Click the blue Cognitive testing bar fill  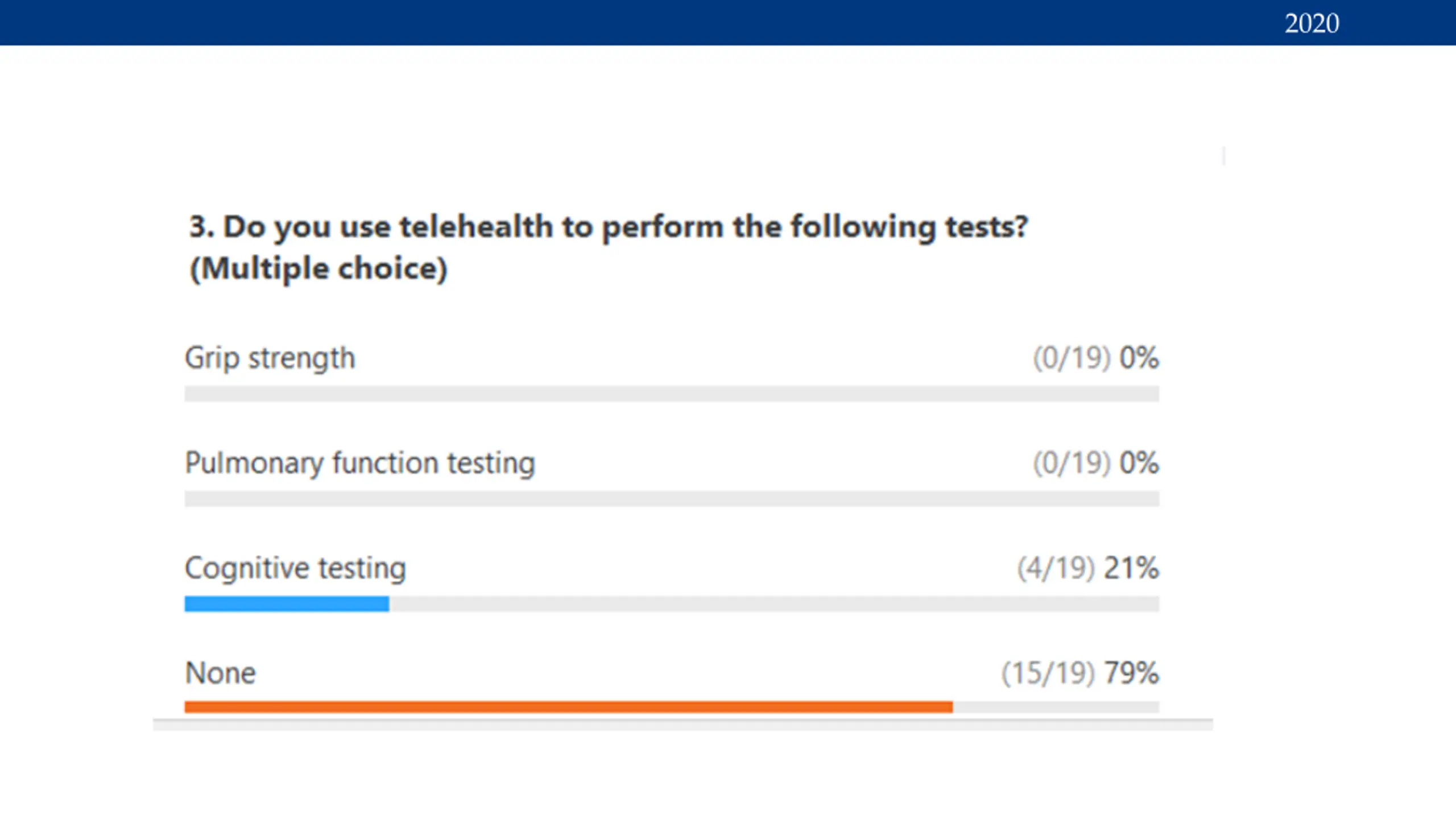point(287,603)
